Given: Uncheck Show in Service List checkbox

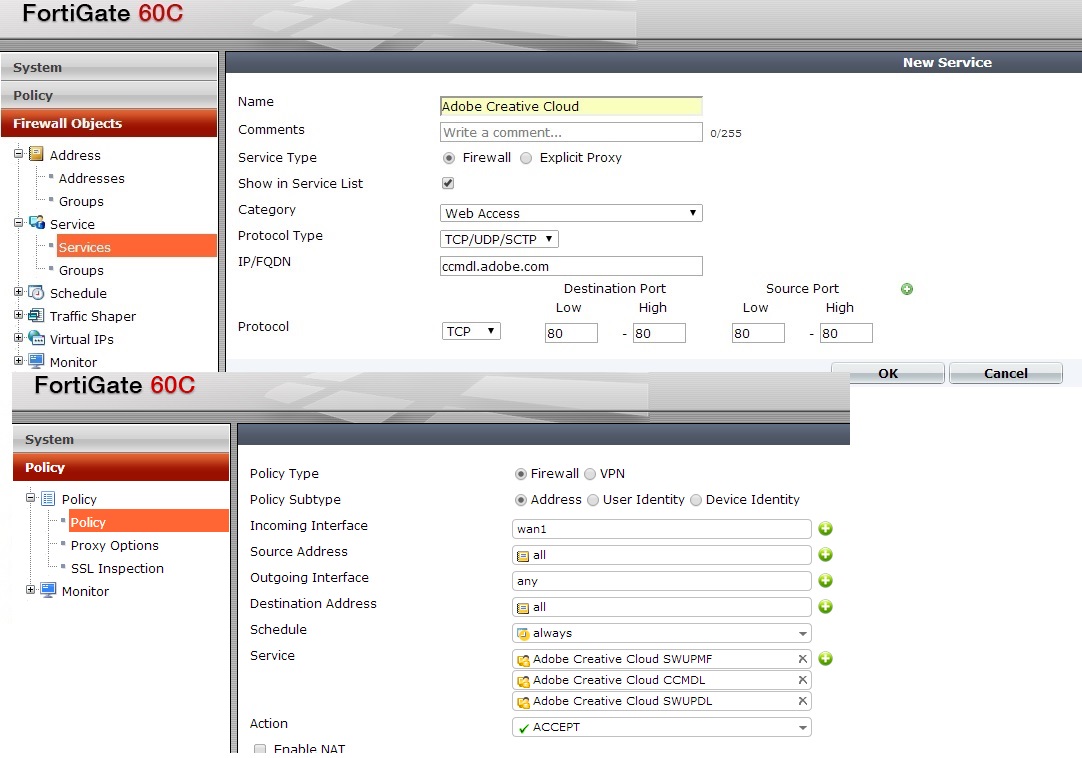Looking at the screenshot, I should (x=448, y=183).
